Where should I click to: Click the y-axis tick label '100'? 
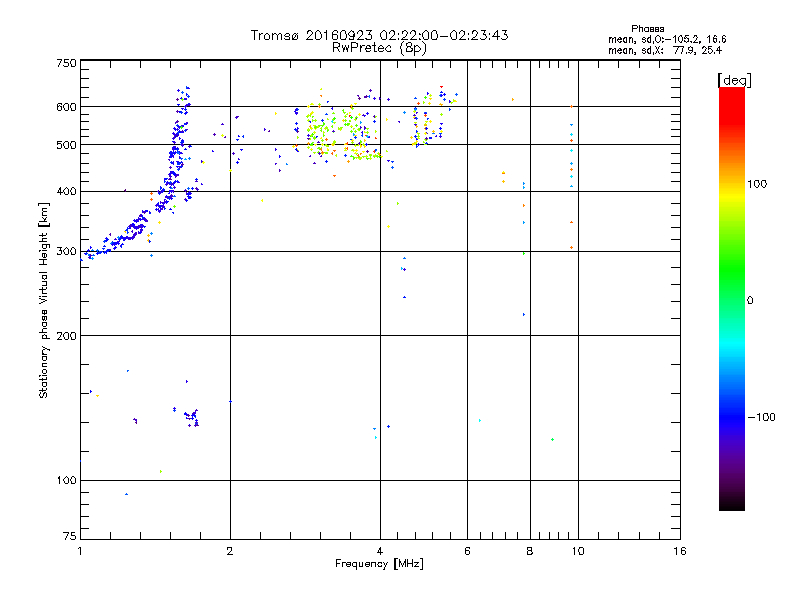67,481
